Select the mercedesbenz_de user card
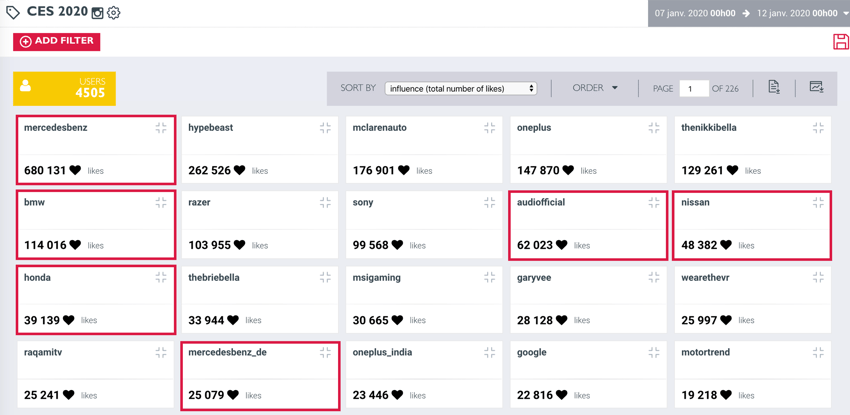The width and height of the screenshot is (850, 415). (x=259, y=375)
